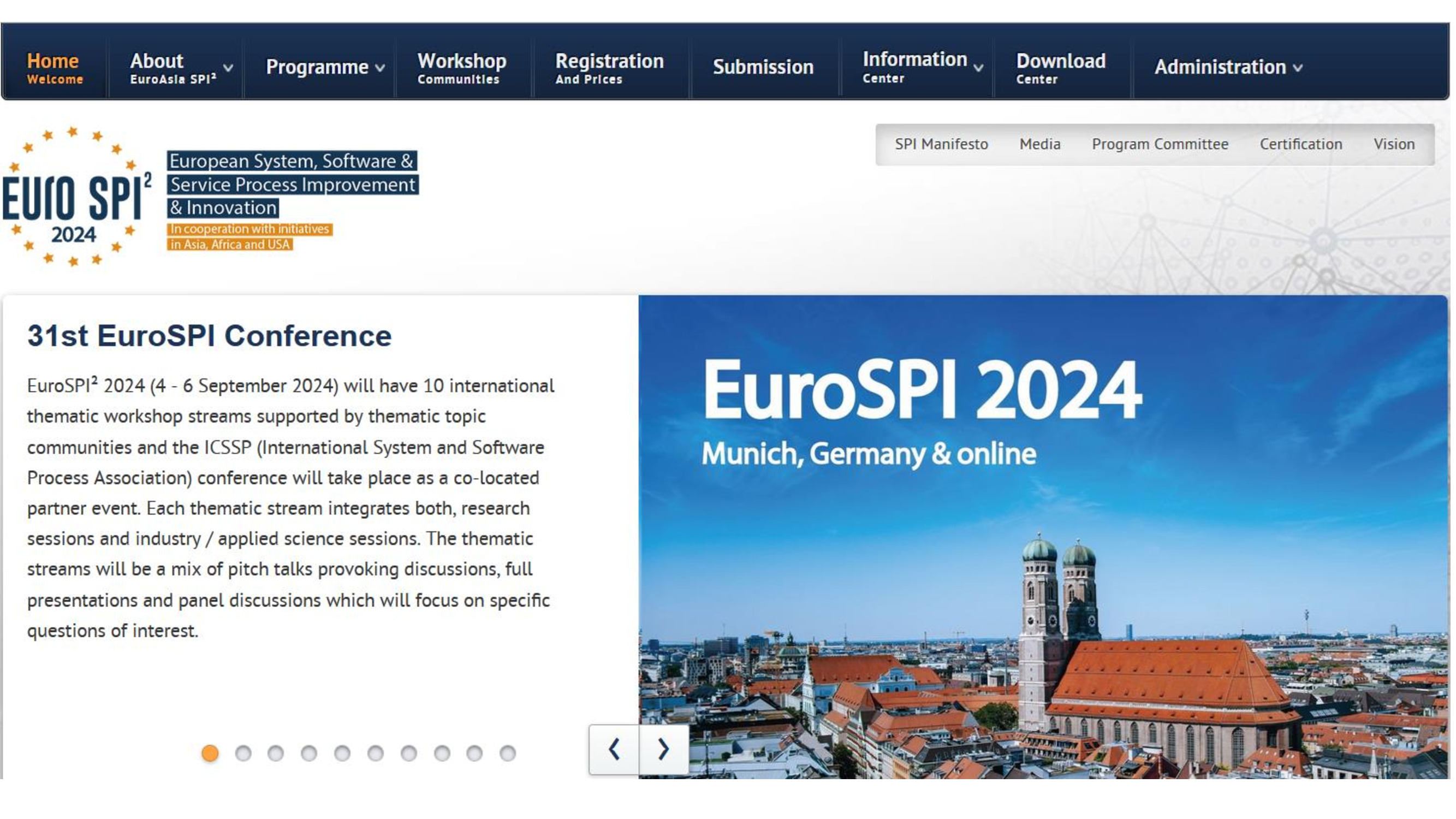Open the Home Welcome menu item
This screenshot has width=1456, height=819.
54,67
